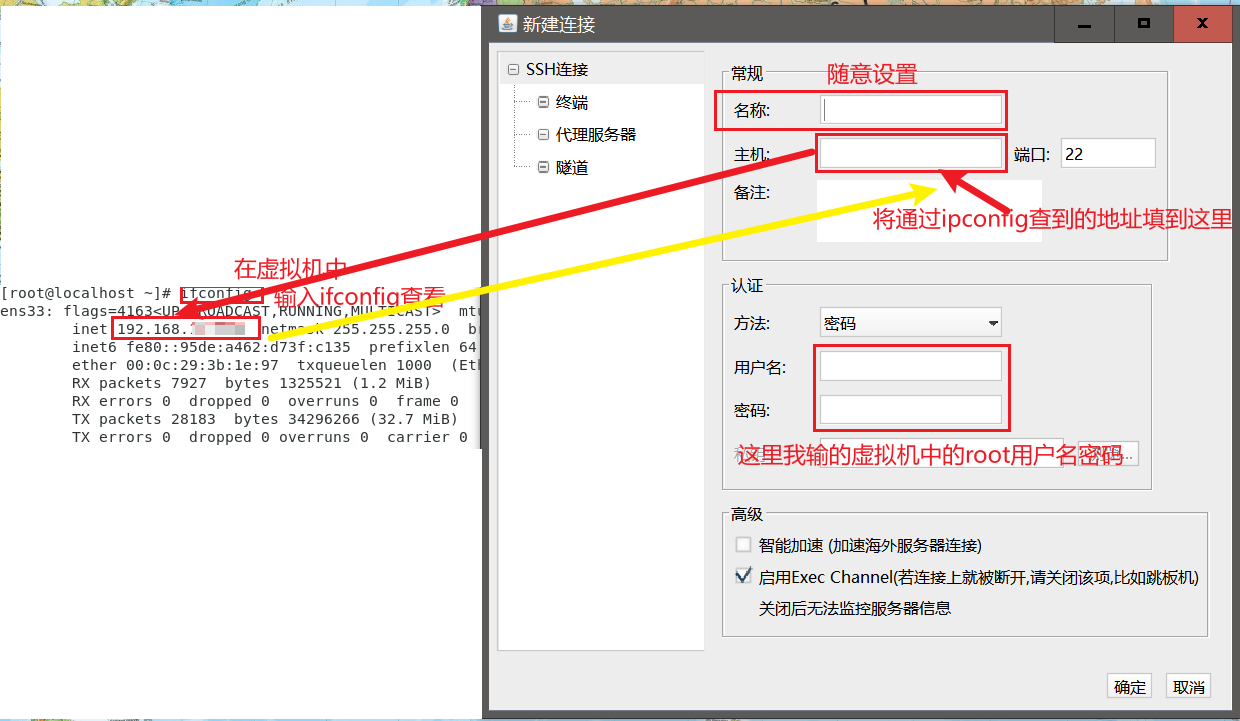This screenshot has width=1240, height=721.
Task: Focus the 密码 password field
Action: (911, 409)
